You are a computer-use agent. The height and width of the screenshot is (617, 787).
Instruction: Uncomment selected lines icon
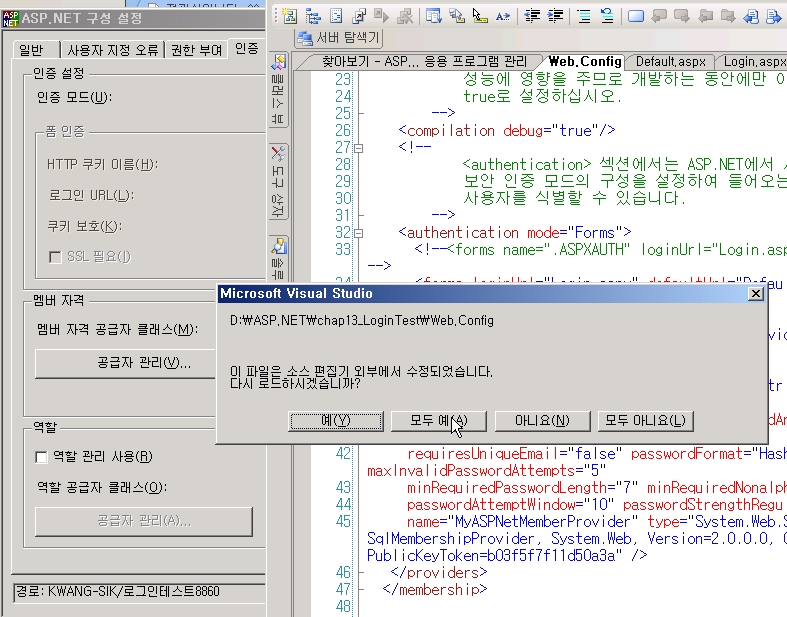click(x=607, y=16)
